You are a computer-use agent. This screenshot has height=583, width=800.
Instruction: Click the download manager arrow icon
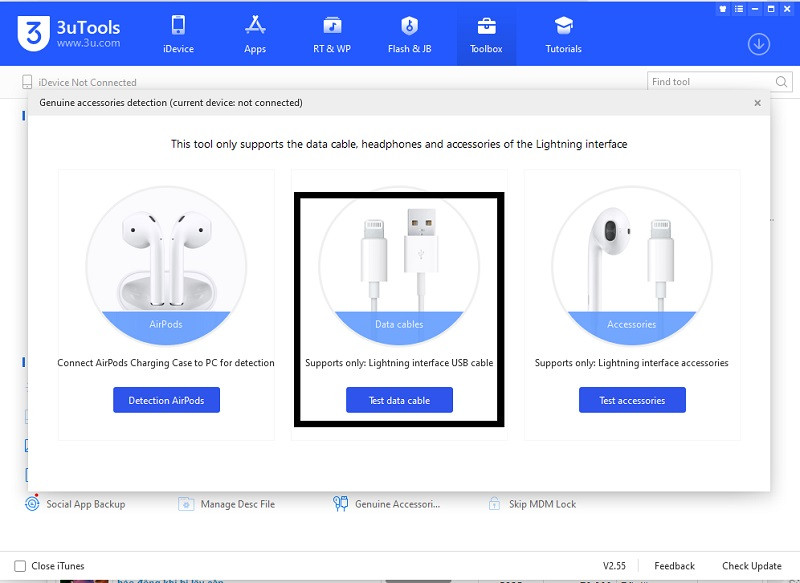pos(759,44)
